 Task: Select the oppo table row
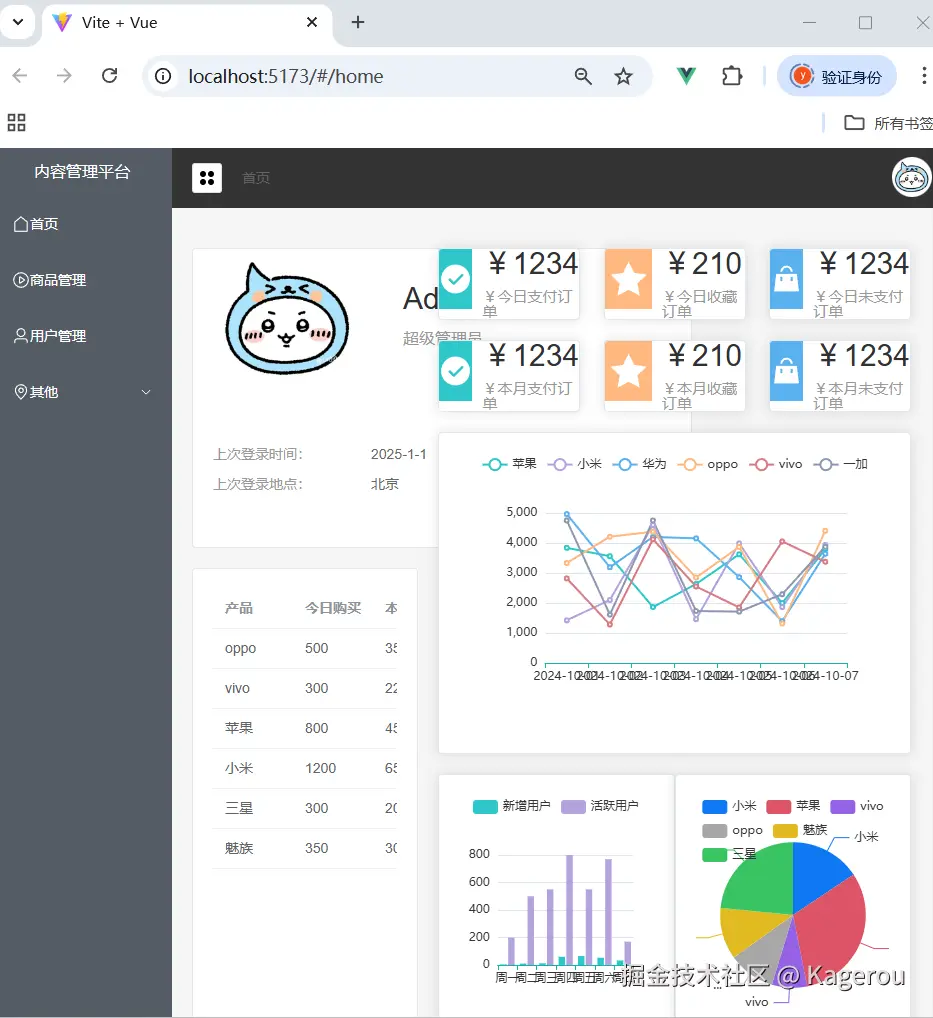click(304, 649)
